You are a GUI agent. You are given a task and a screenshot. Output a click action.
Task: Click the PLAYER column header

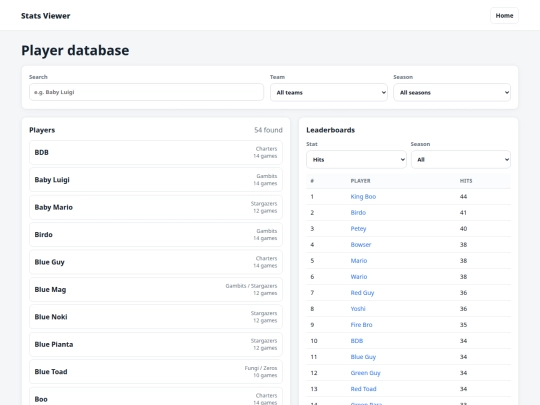coord(360,181)
